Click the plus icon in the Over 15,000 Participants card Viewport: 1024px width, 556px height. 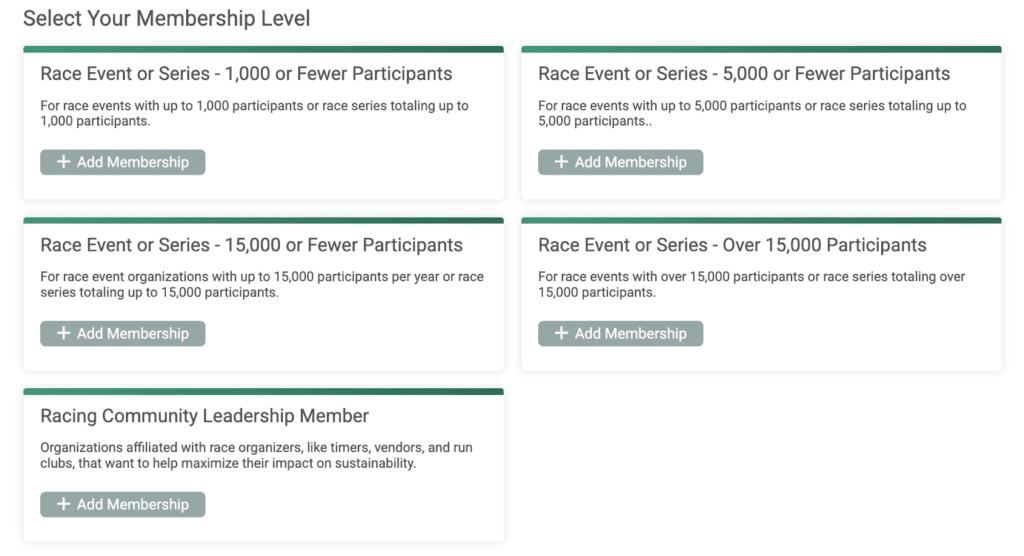561,333
